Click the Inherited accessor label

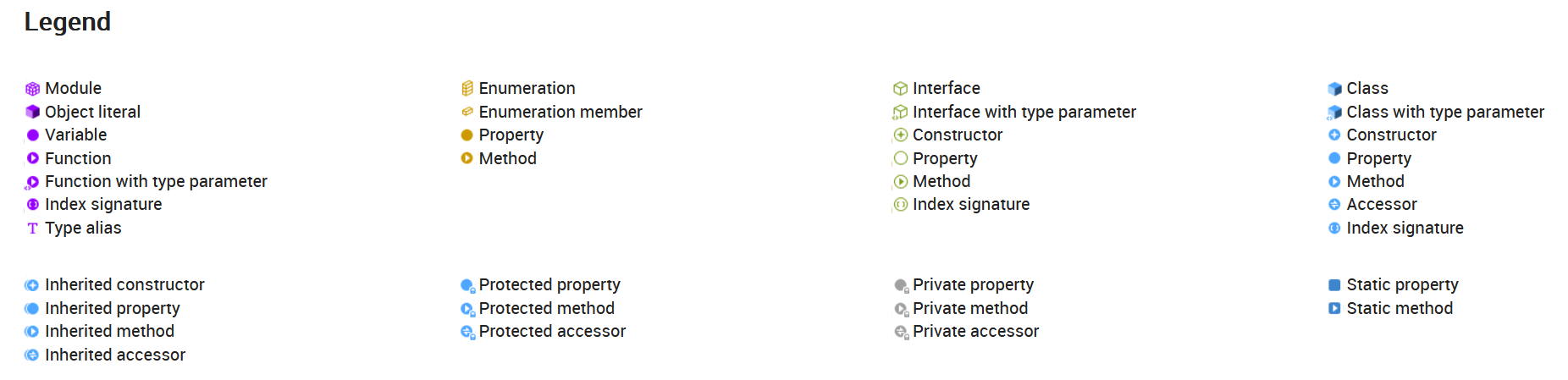point(115,355)
